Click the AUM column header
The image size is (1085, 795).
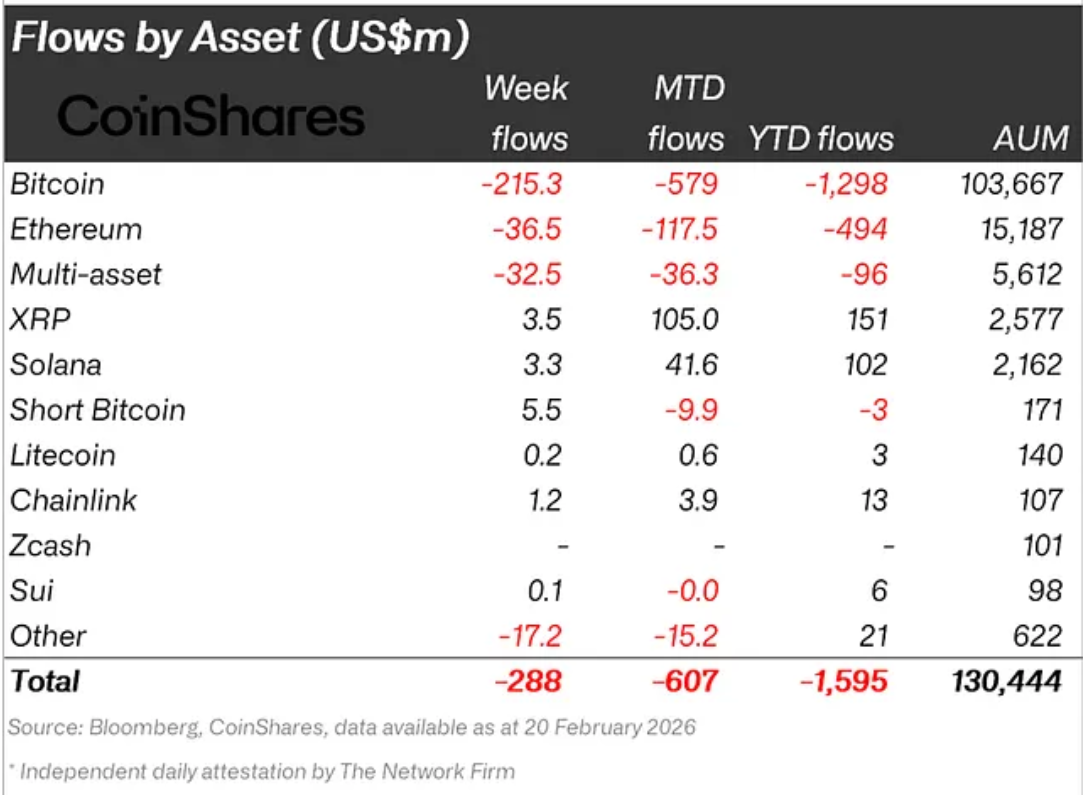(1029, 138)
